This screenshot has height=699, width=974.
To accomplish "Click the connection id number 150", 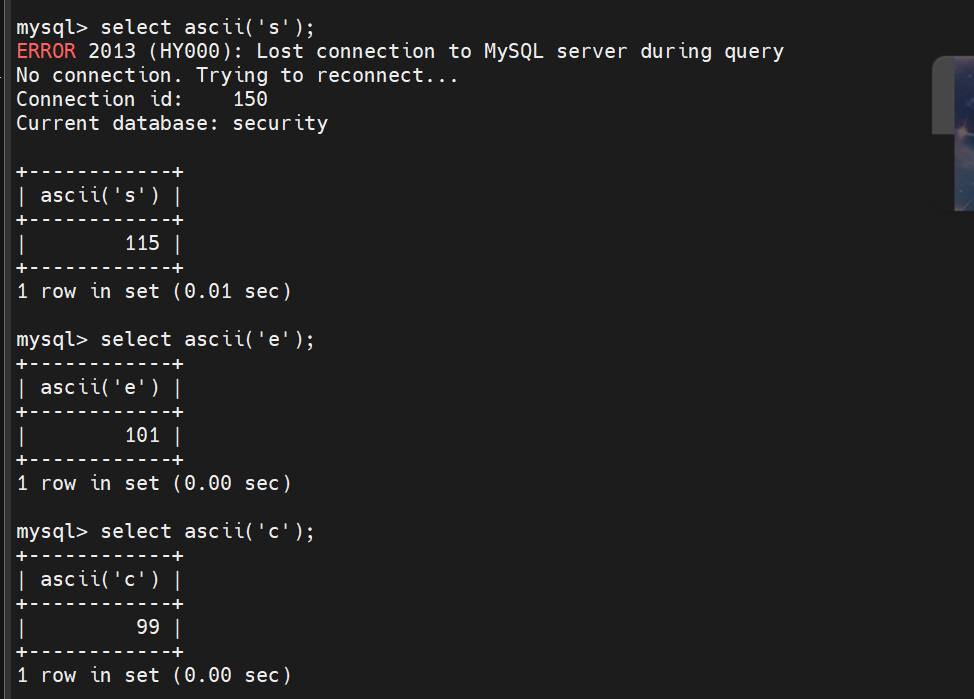I will [250, 99].
